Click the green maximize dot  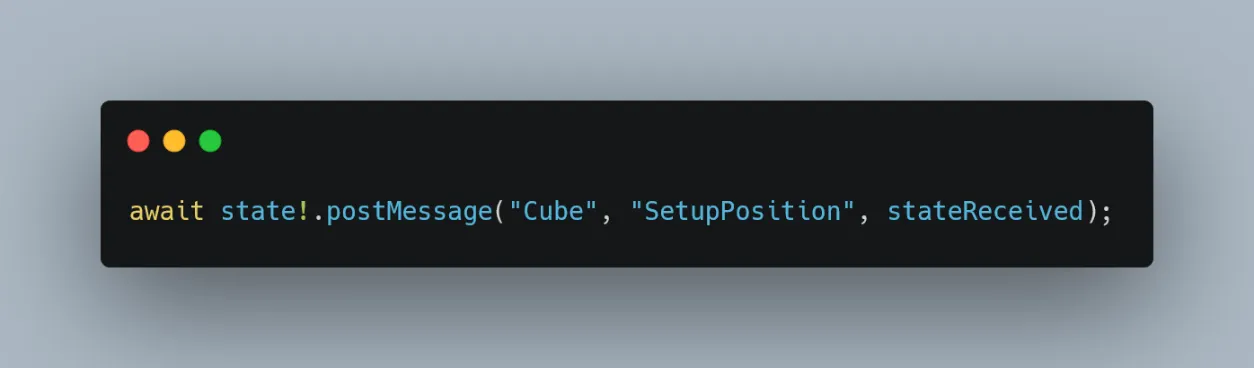click(210, 141)
